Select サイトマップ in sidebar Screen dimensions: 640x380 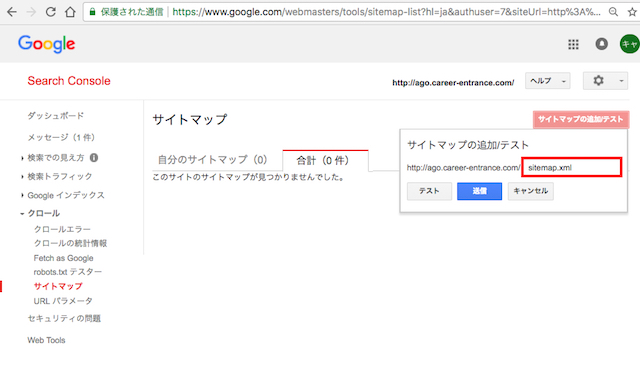pos(58,287)
